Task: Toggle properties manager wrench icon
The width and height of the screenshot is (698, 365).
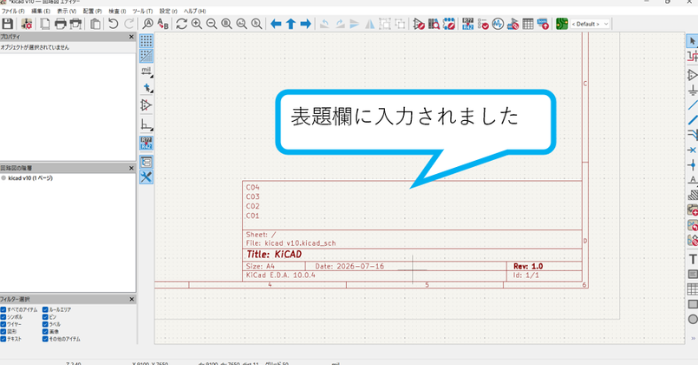Action: click(146, 177)
